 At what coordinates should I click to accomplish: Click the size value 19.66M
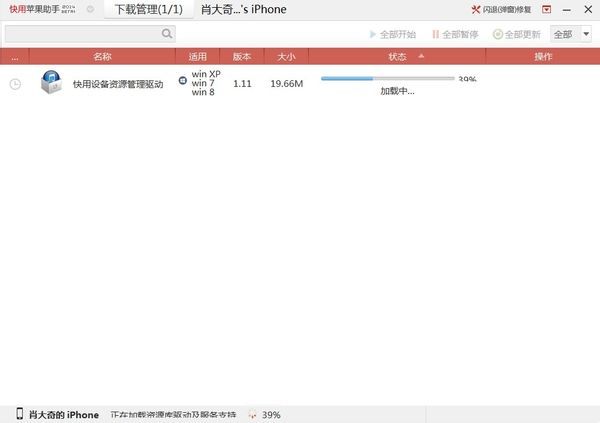[x=287, y=83]
